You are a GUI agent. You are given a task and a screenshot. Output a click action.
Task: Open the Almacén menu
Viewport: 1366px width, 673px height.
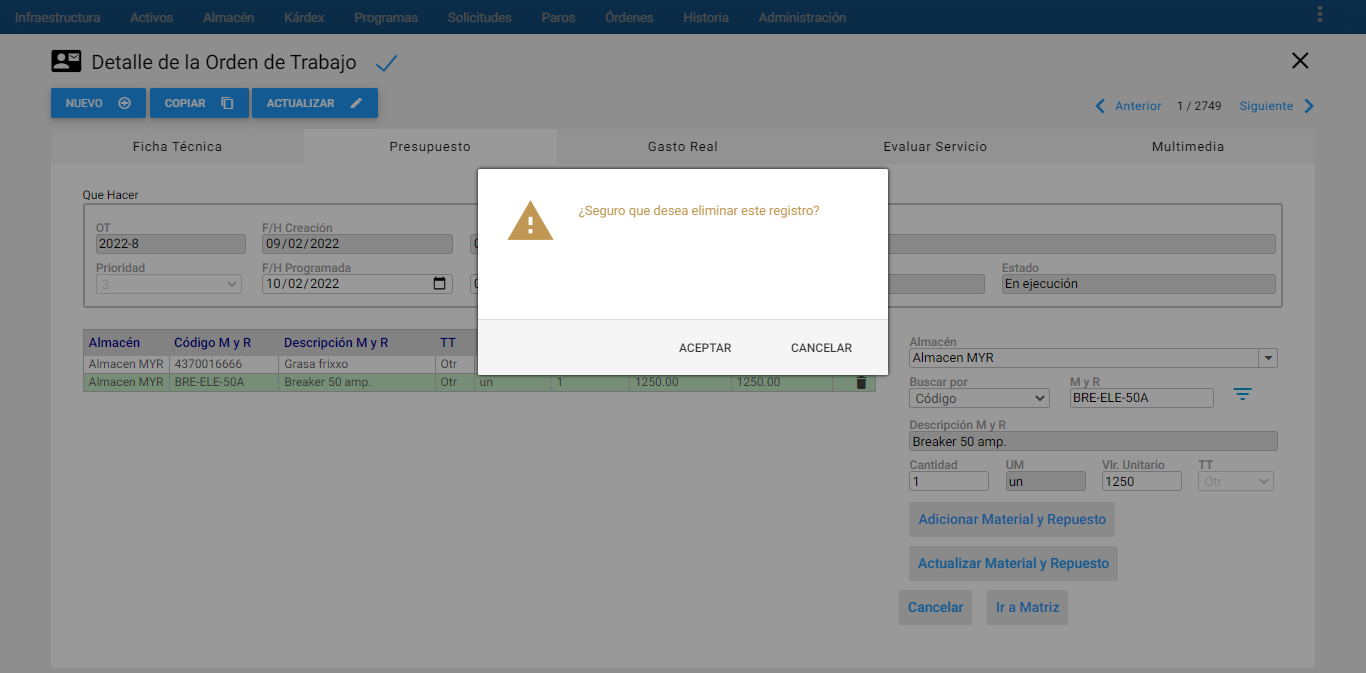(x=228, y=17)
